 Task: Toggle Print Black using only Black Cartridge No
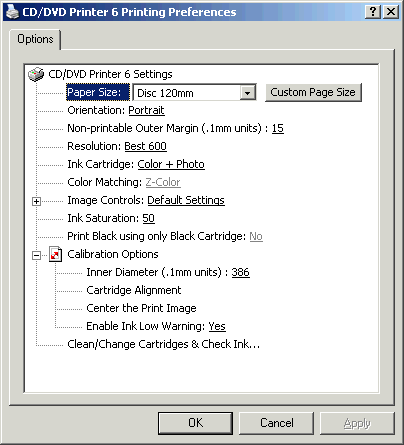click(256, 236)
